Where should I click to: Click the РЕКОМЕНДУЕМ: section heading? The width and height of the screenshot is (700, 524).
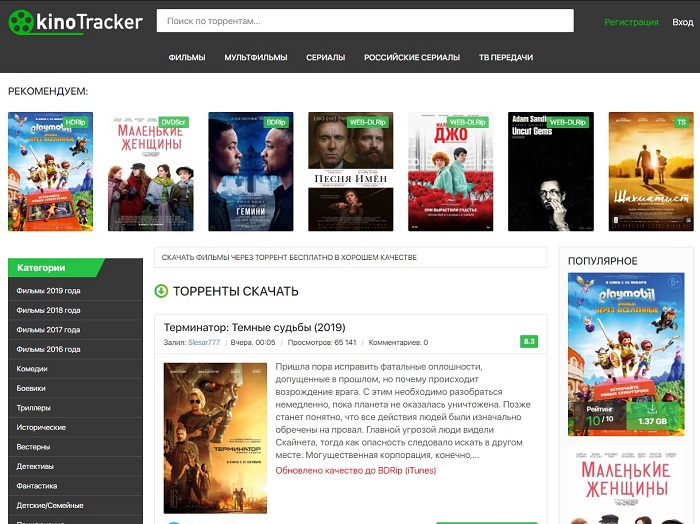click(48, 91)
